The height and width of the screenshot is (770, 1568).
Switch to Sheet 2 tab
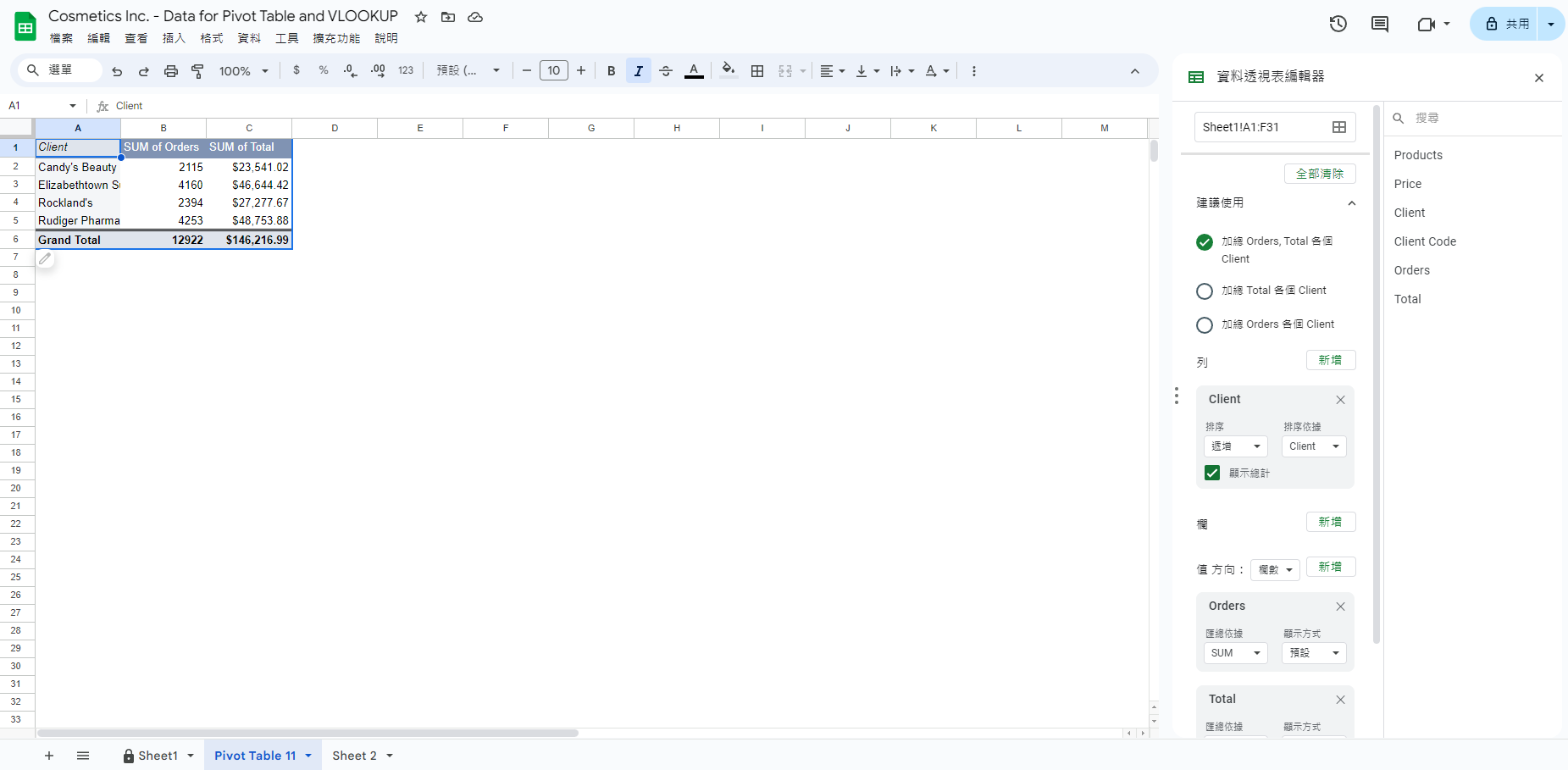click(363, 756)
